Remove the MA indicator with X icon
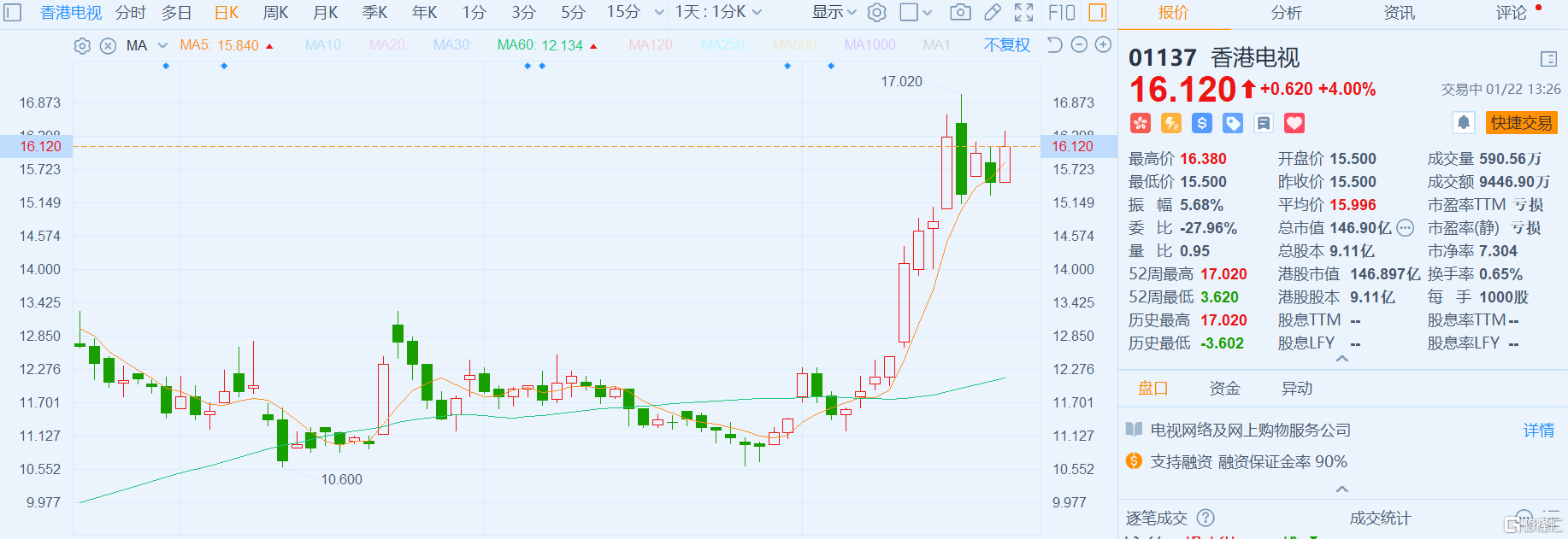The width and height of the screenshot is (1568, 539). [108, 46]
